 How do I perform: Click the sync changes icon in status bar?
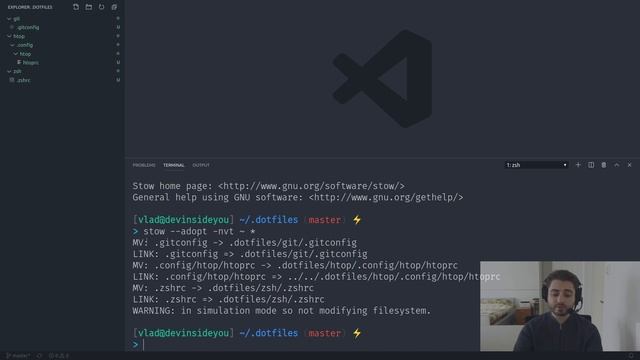[x=40, y=356]
